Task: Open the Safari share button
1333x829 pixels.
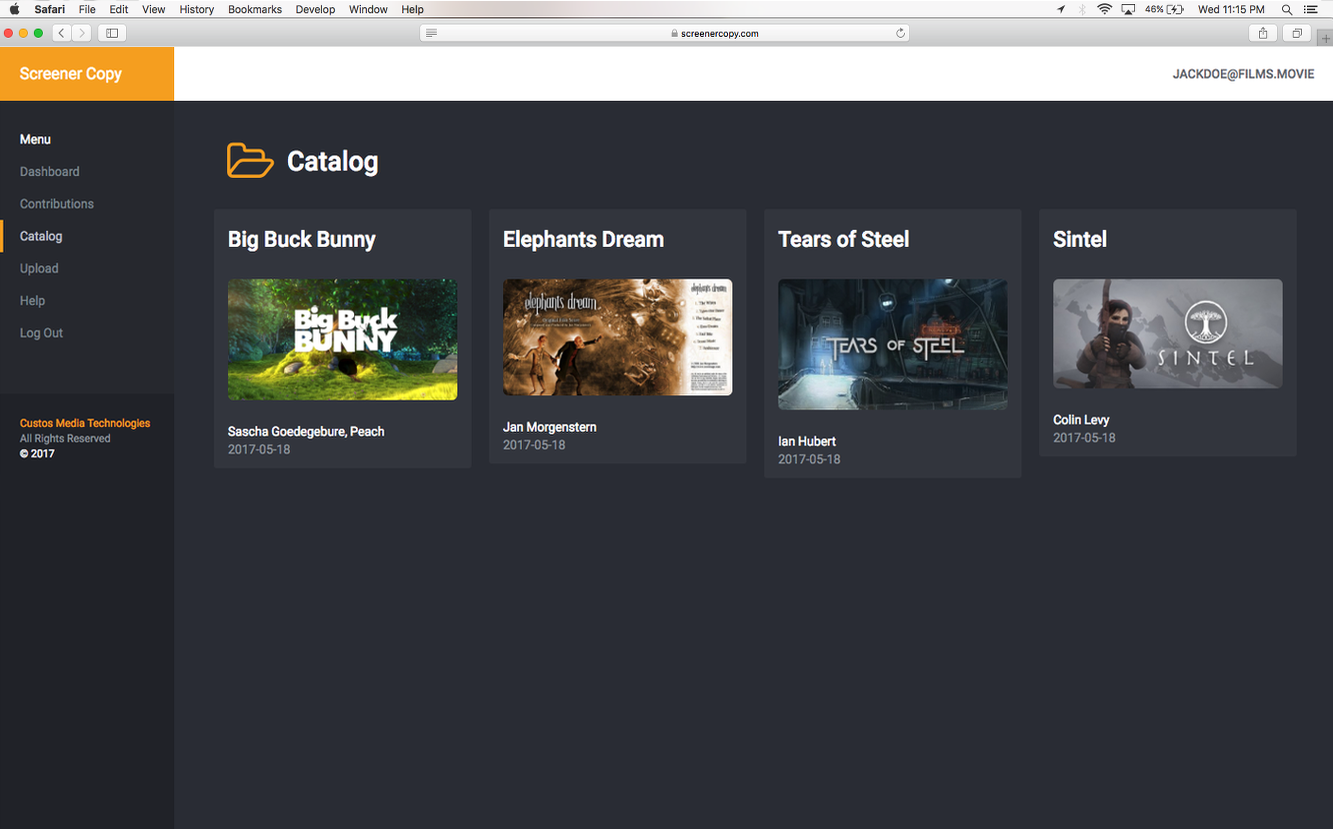Action: tap(1263, 33)
